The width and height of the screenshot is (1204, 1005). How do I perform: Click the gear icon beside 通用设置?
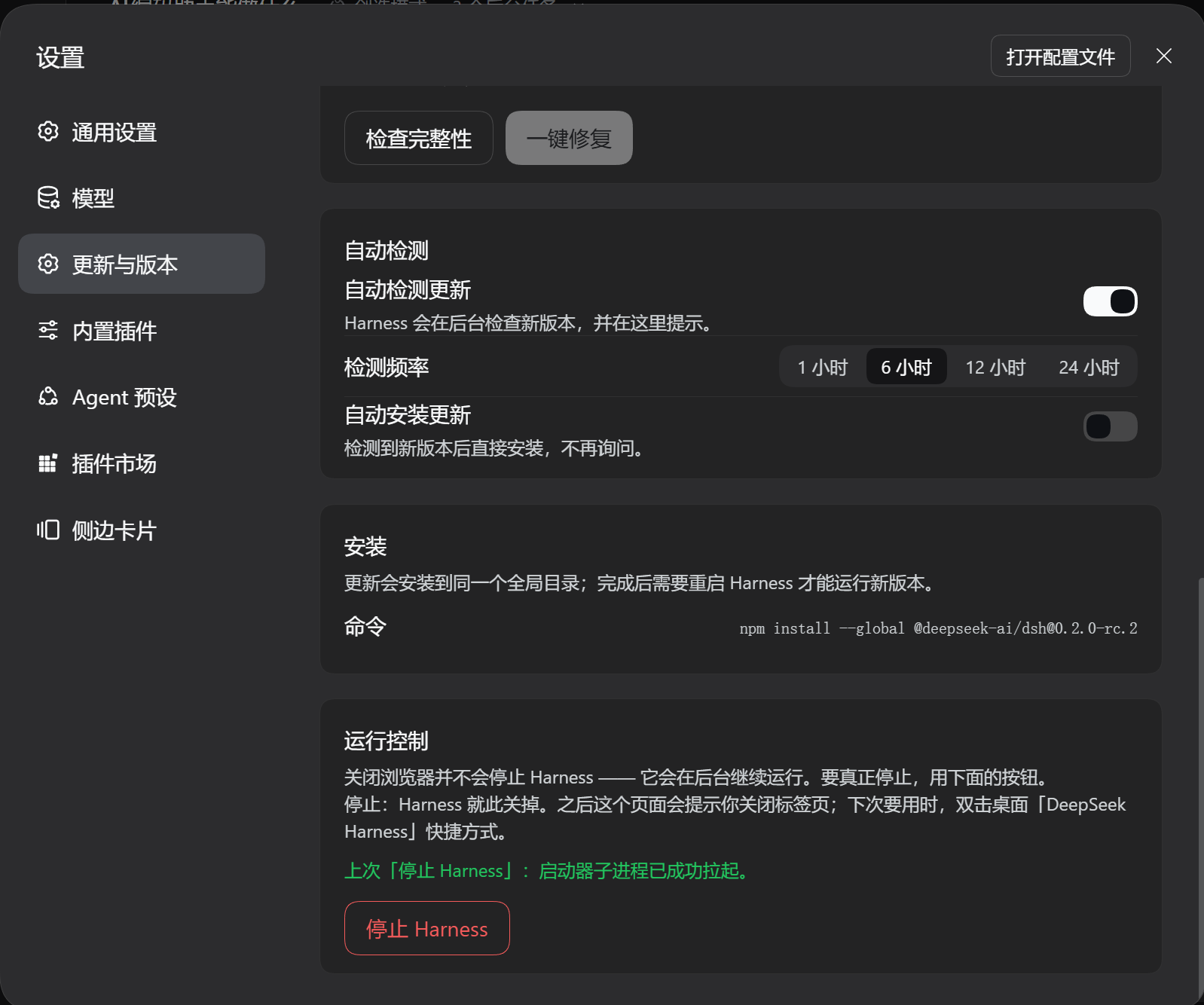pos(48,131)
